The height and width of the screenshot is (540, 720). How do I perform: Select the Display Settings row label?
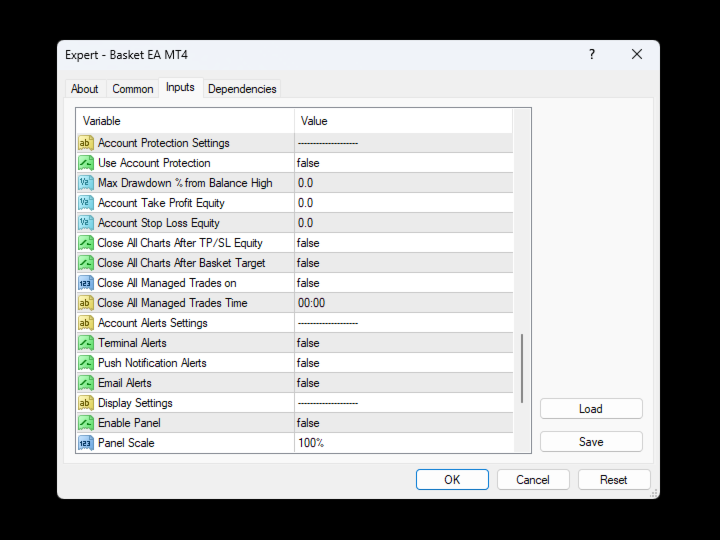[135, 403]
